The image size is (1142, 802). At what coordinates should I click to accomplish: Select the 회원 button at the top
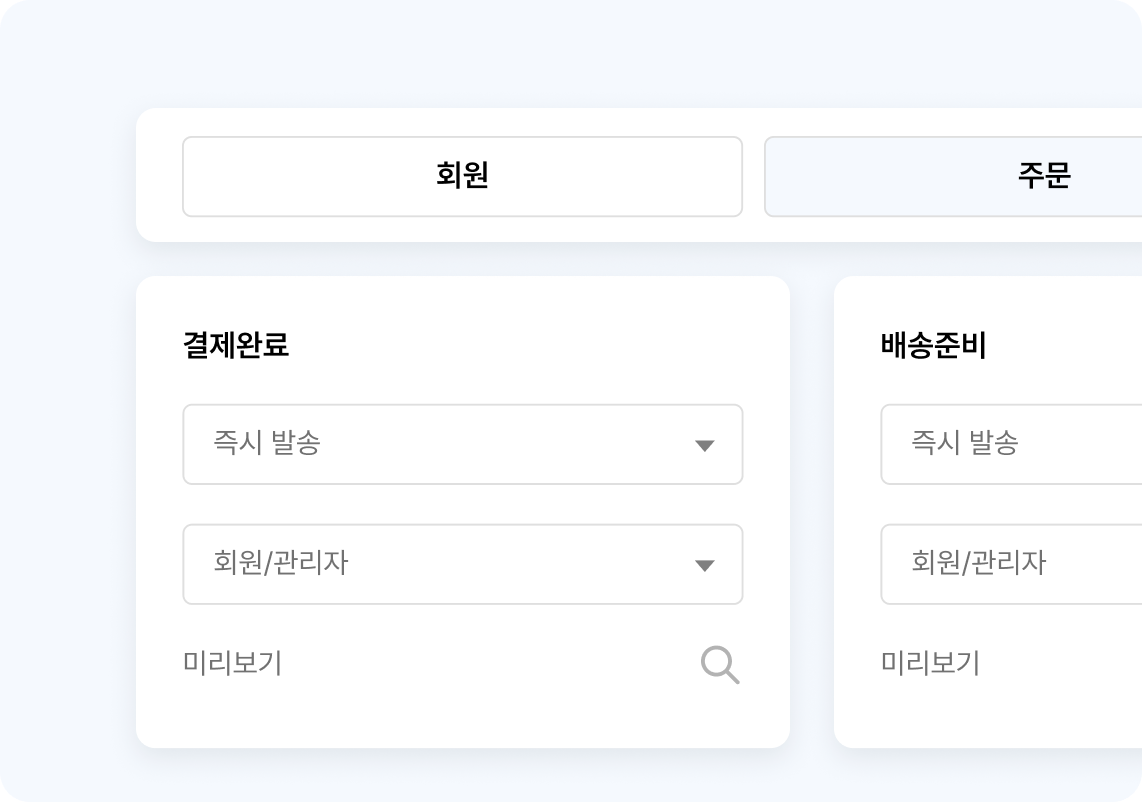coord(462,176)
